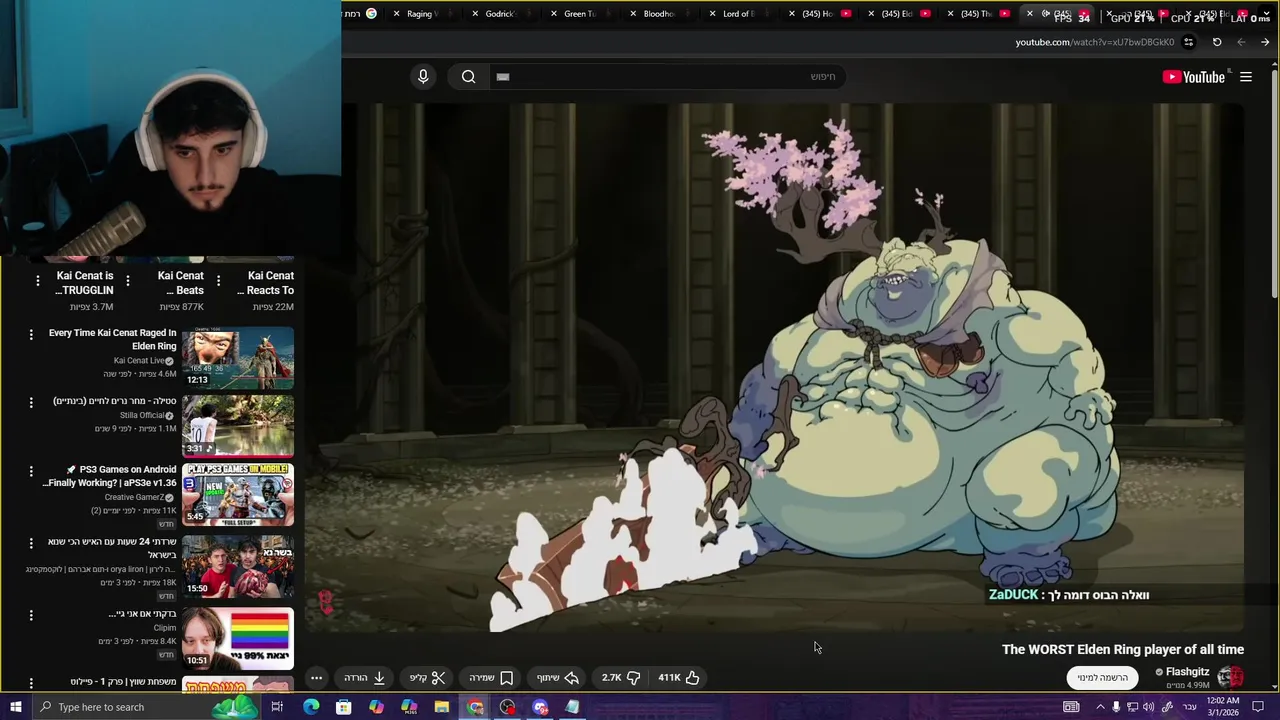This screenshot has width=1280, height=720.
Task: Open options menu for Stilla Official video
Action: coord(31,403)
